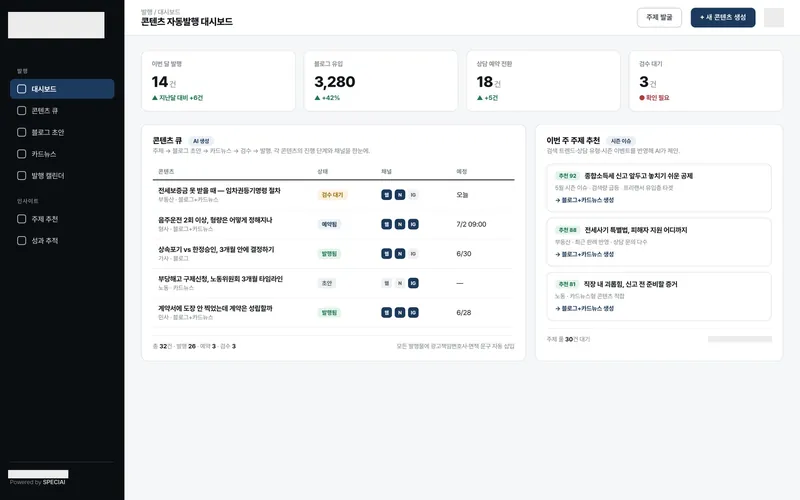Viewport: 800px width, 500px height.
Task: Click N channel badge in 전세보증금 row
Action: (x=400, y=195)
